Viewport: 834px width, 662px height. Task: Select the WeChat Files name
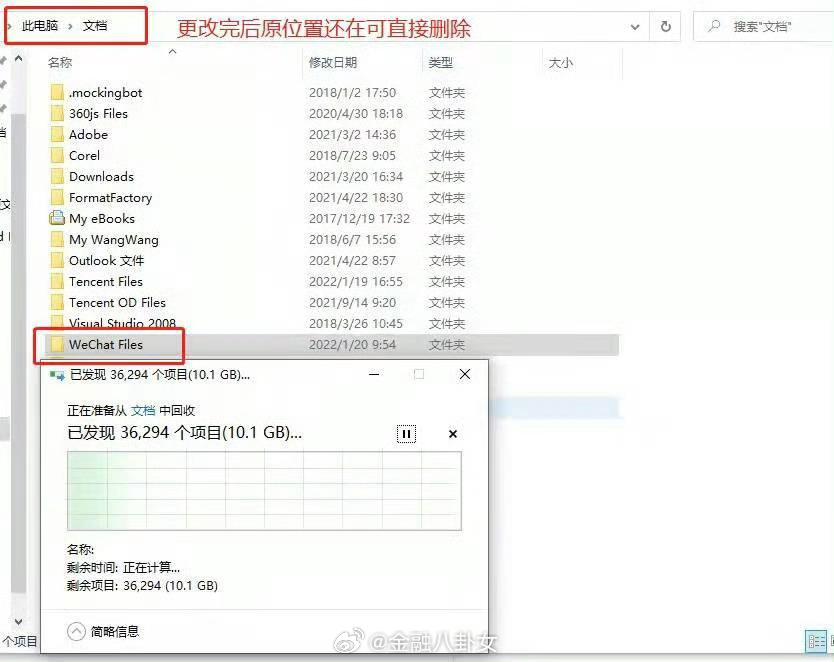click(x=106, y=345)
